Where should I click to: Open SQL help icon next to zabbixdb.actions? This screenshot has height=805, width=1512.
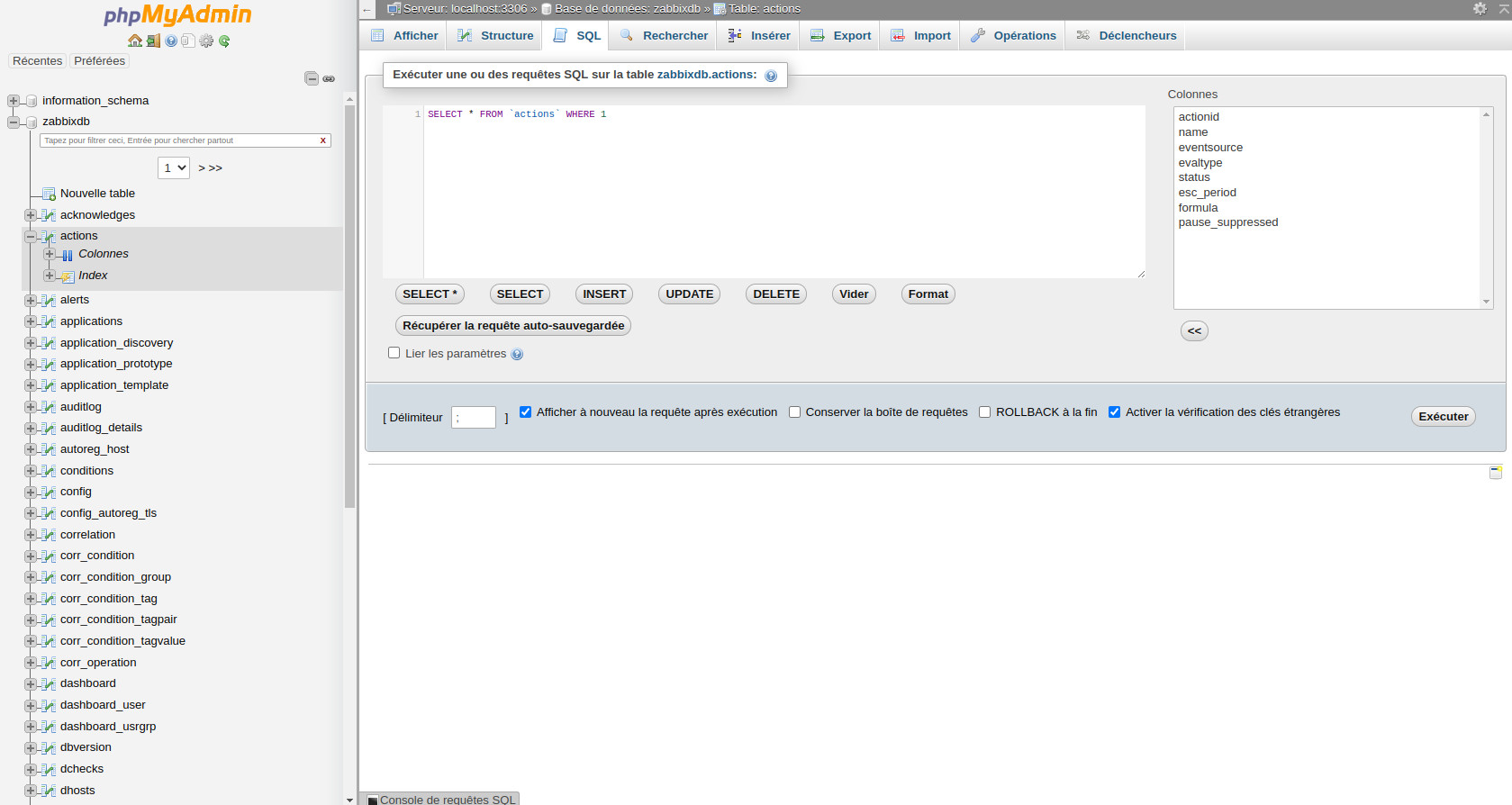point(771,76)
